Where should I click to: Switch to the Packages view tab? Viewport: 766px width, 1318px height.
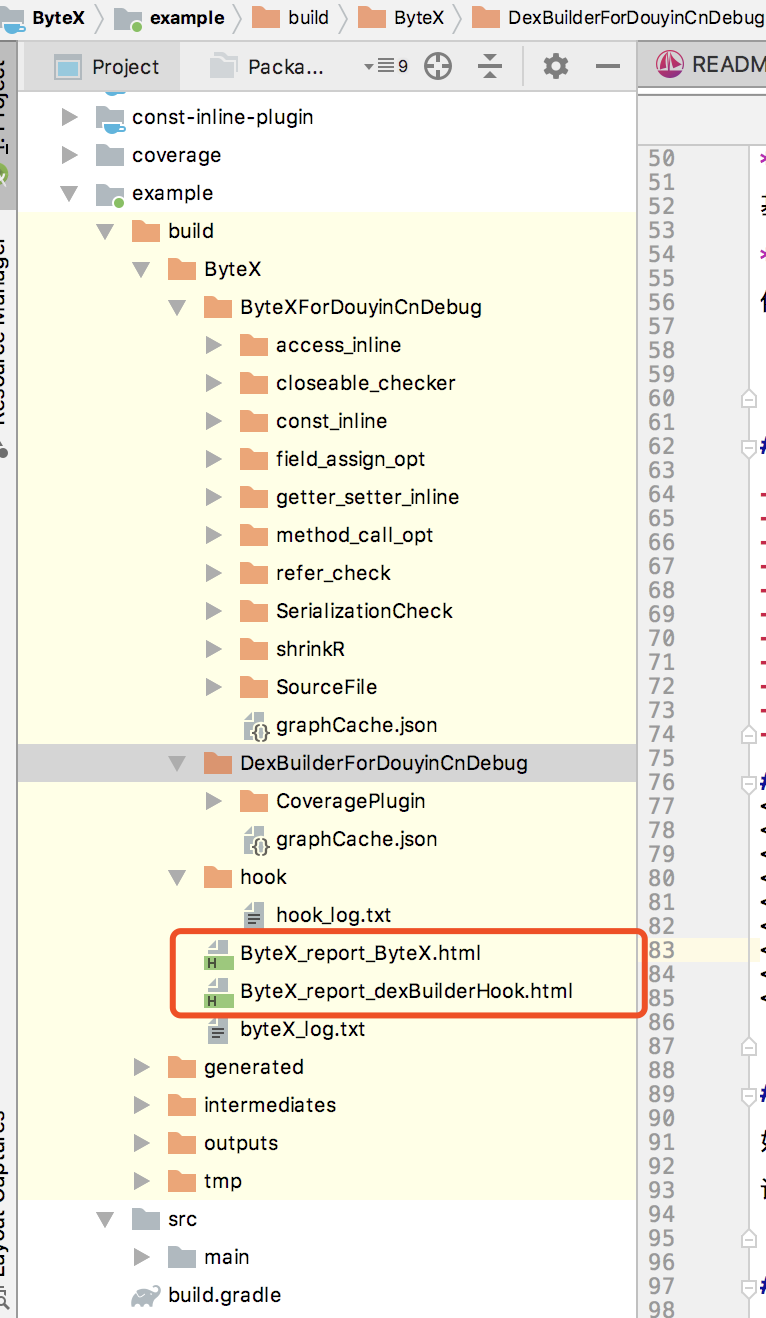click(x=268, y=67)
